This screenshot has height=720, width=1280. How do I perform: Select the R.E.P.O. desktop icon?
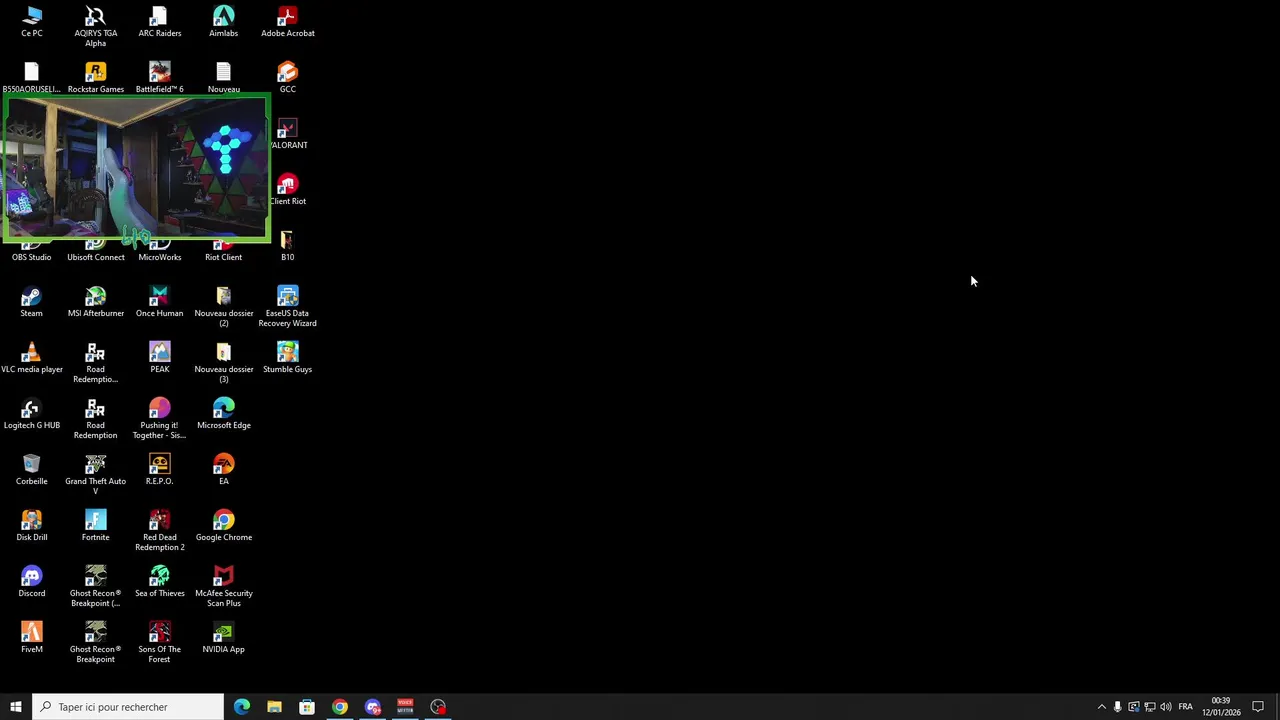160,469
